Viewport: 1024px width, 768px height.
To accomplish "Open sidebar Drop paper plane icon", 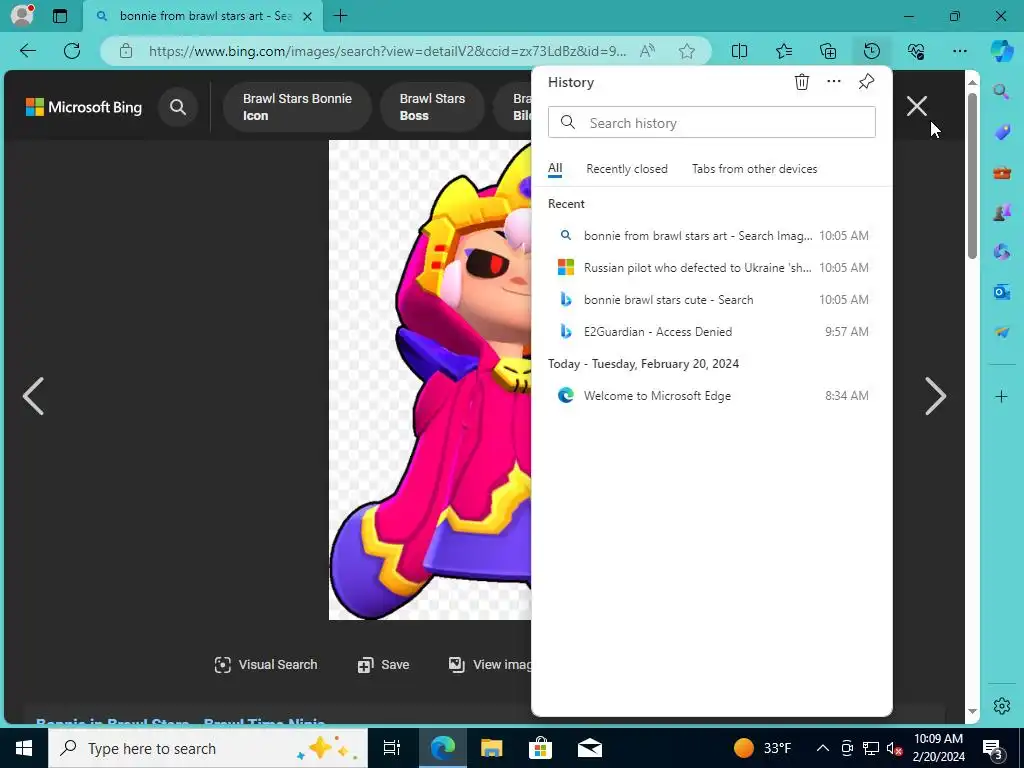I will (x=1002, y=332).
